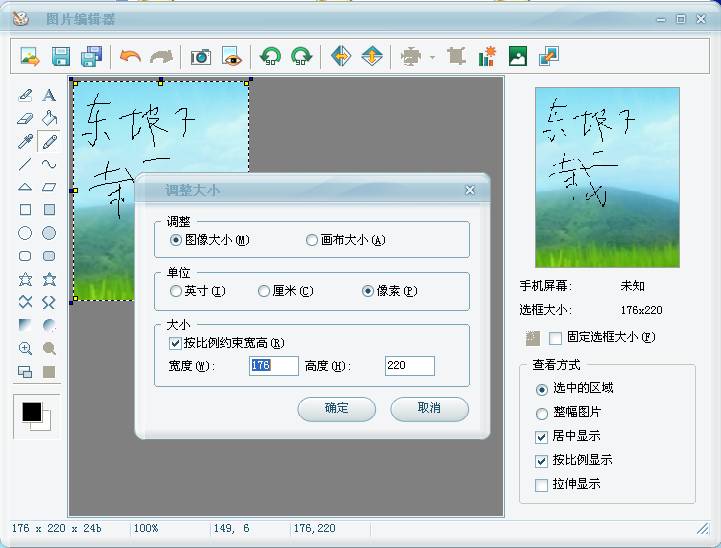Click the preview thumbnail image
Viewport: 721px width, 548px height.
(607, 177)
